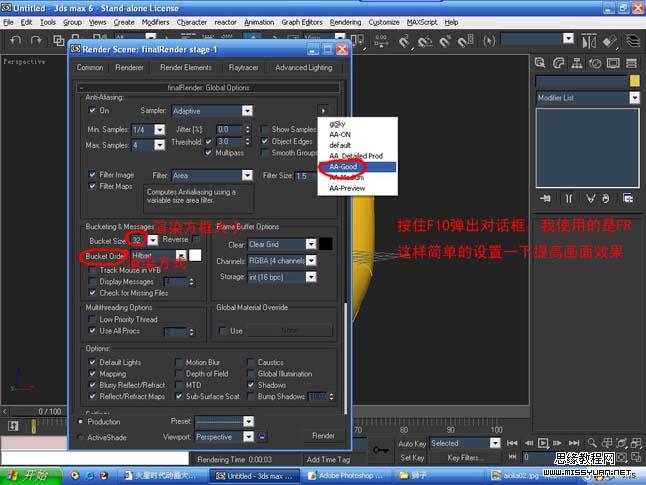Click the black frame buffer clear color swatch

click(x=325, y=244)
